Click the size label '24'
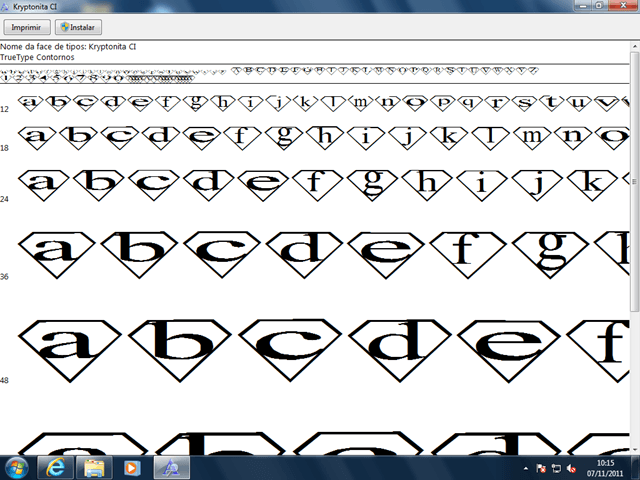This screenshot has height=480, width=640. [x=4, y=199]
